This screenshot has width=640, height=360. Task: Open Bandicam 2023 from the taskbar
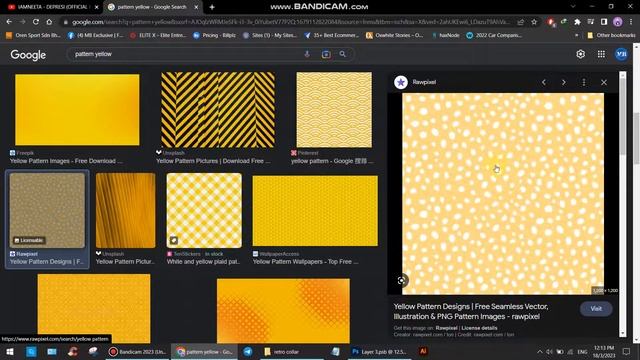coord(137,351)
